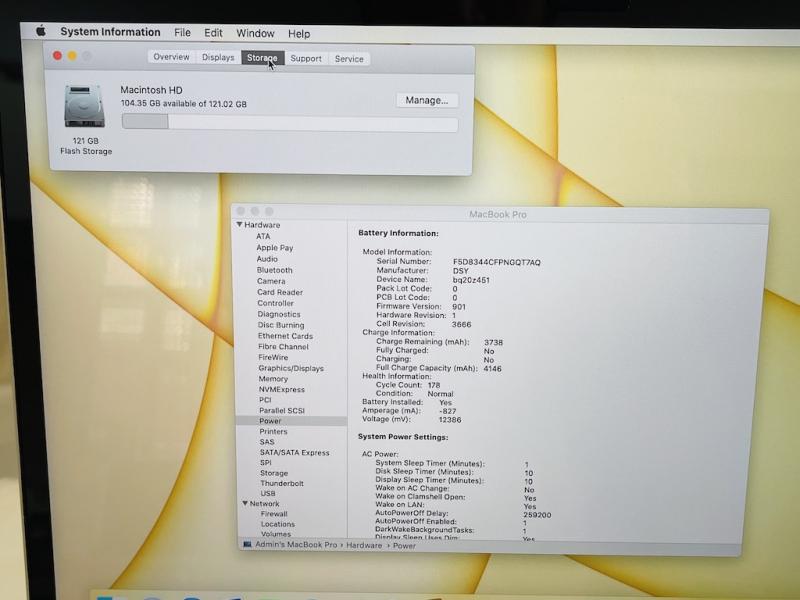Select Diagnostics in the sidebar
Screen dimensions: 800x600
[279, 314]
